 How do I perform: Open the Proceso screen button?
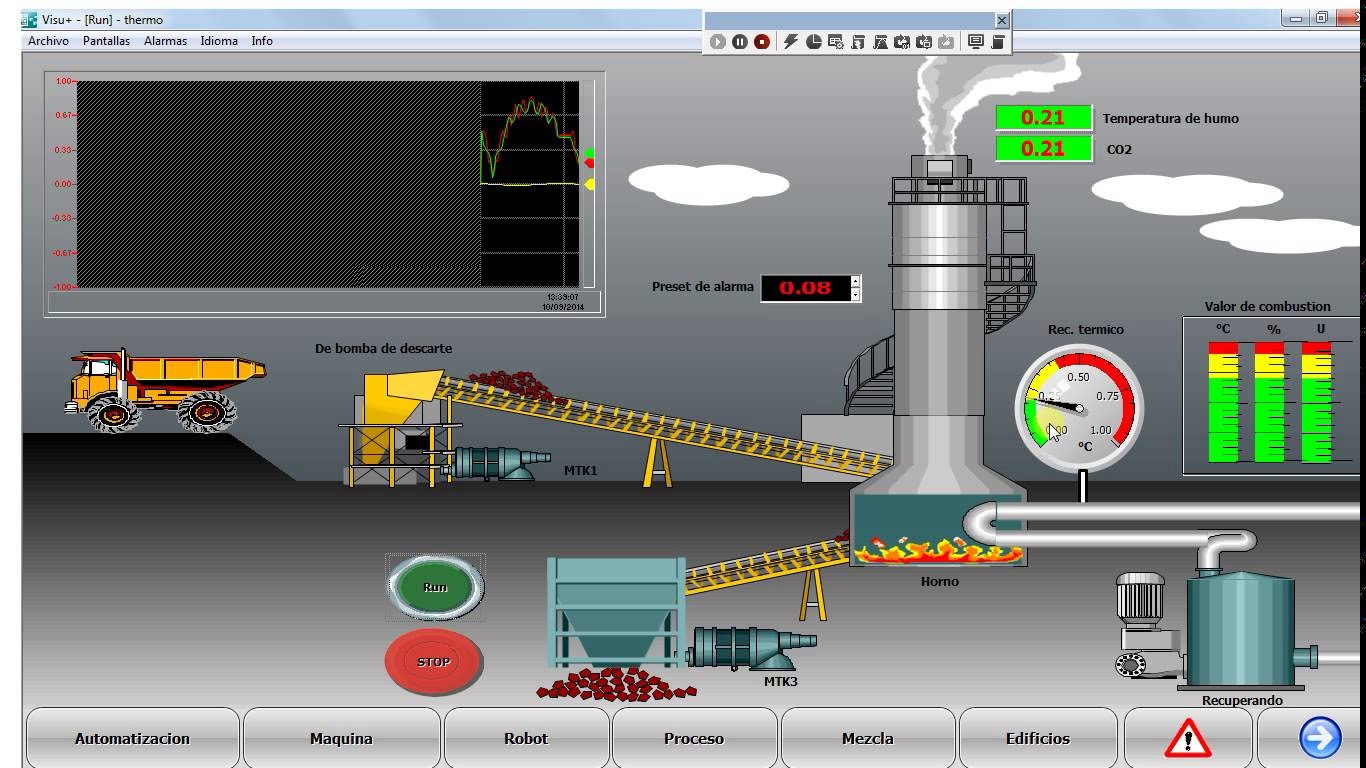tap(694, 739)
